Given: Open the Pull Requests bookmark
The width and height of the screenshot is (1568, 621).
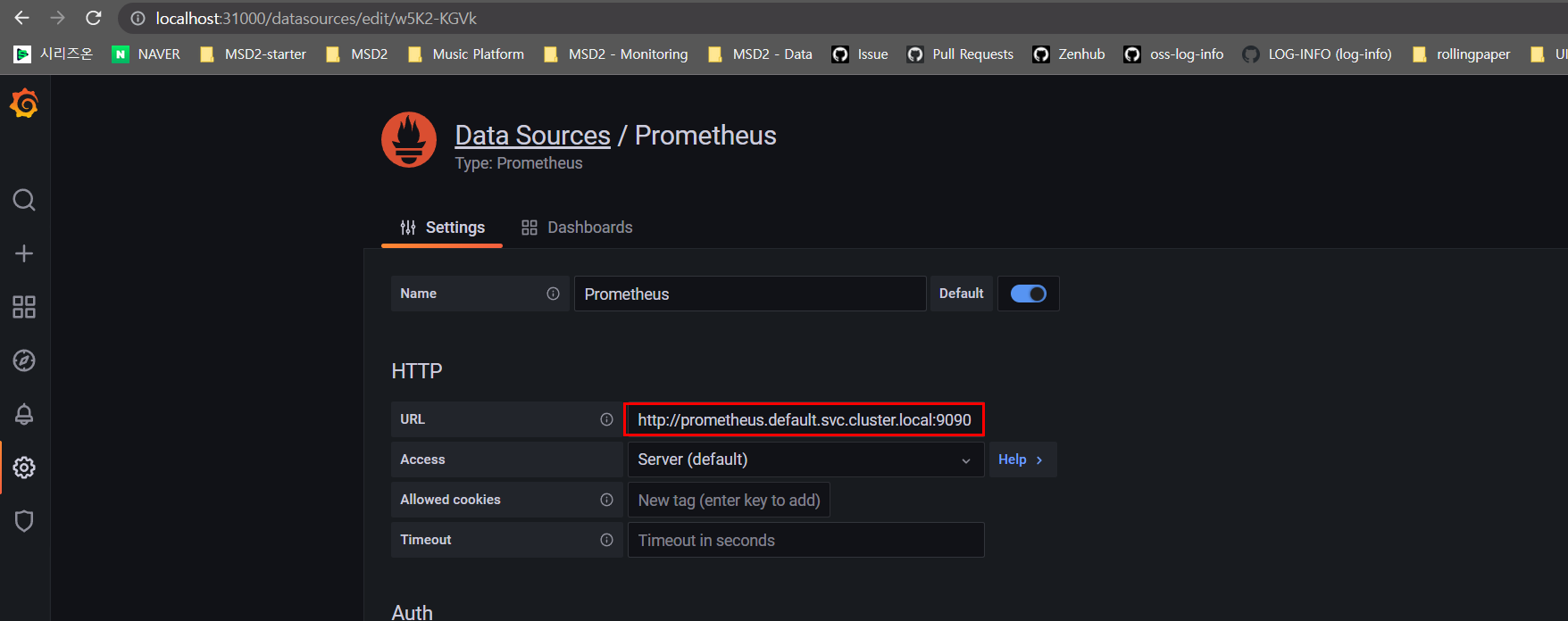Looking at the screenshot, I should [x=960, y=54].
